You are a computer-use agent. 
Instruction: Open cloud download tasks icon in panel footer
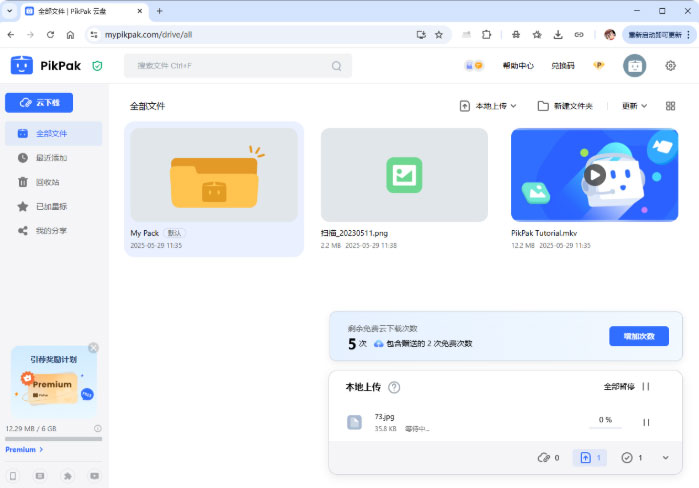click(x=548, y=457)
